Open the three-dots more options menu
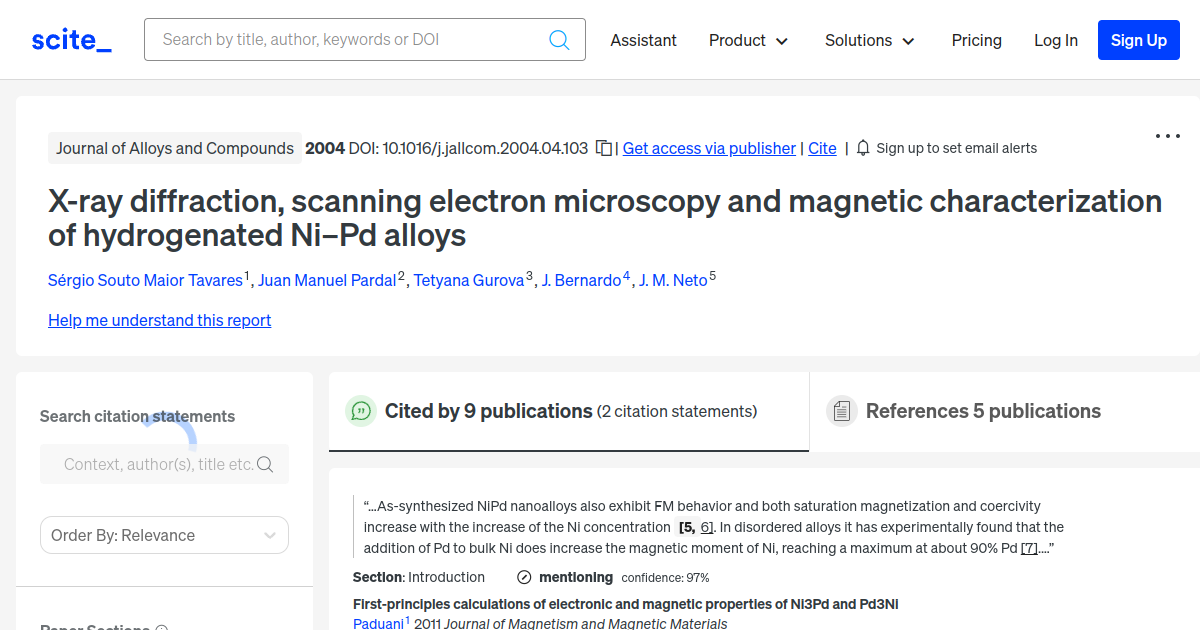 1168,136
